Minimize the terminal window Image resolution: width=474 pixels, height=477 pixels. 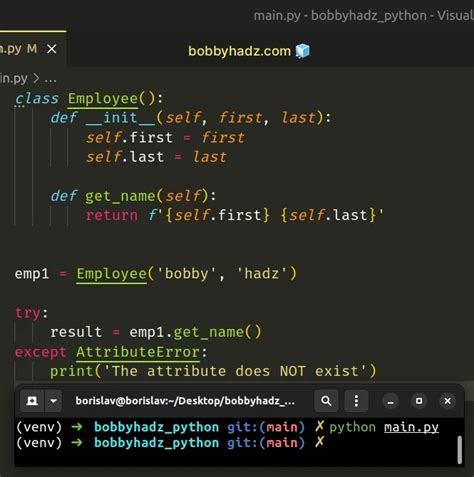pos(391,401)
